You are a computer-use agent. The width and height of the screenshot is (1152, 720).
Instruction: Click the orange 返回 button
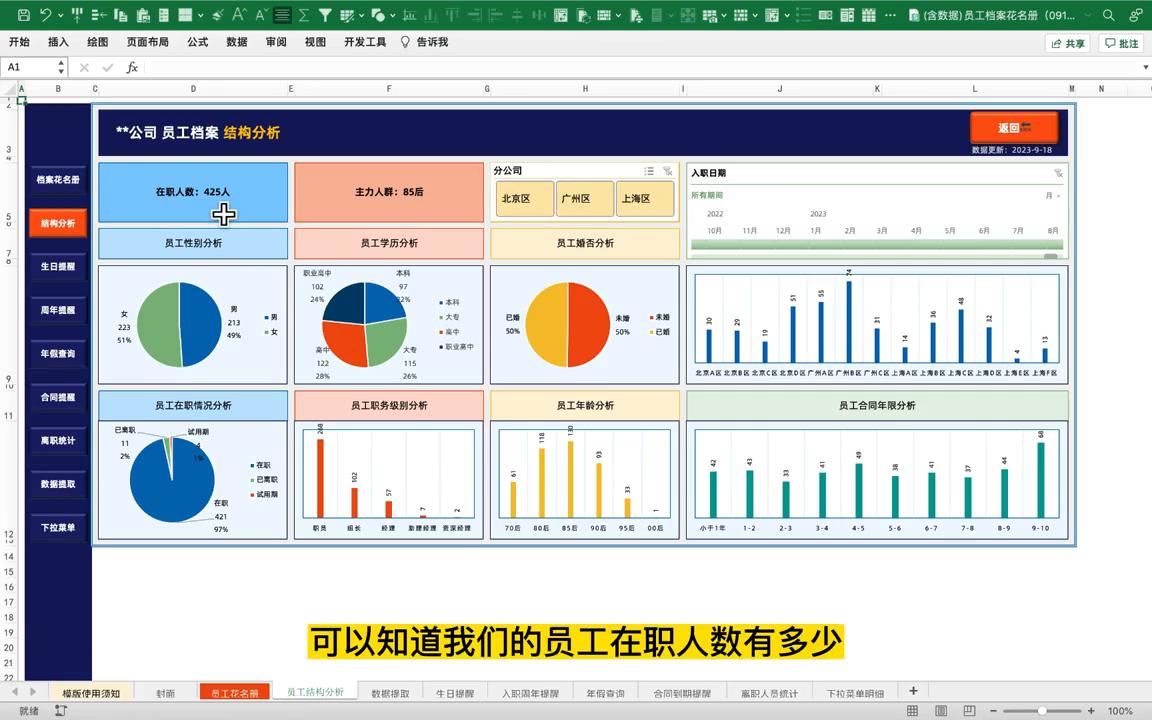coord(1013,128)
